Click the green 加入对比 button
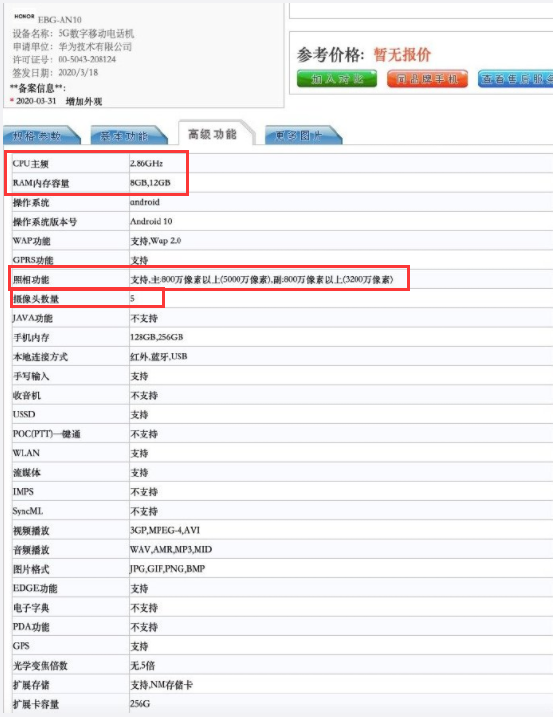This screenshot has height=717, width=553. coord(337,79)
